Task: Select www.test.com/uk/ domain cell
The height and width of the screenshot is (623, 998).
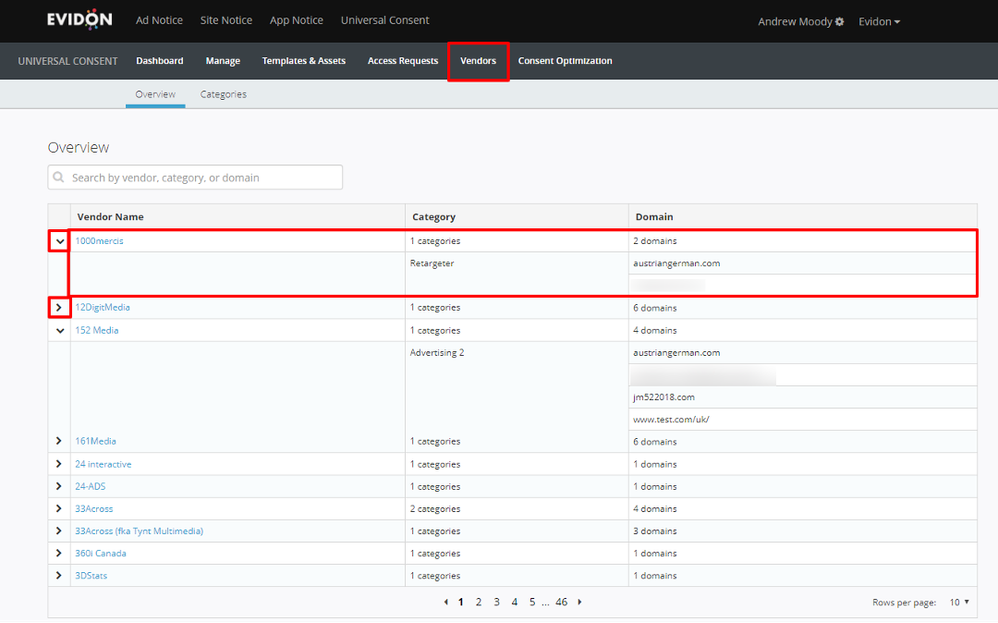Action: [x=671, y=419]
